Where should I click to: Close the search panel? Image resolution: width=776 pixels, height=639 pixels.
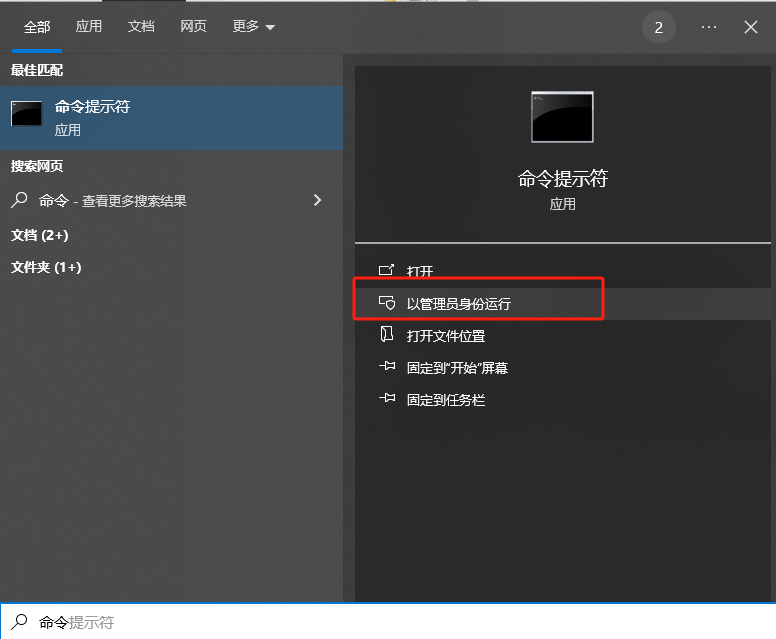(x=751, y=27)
